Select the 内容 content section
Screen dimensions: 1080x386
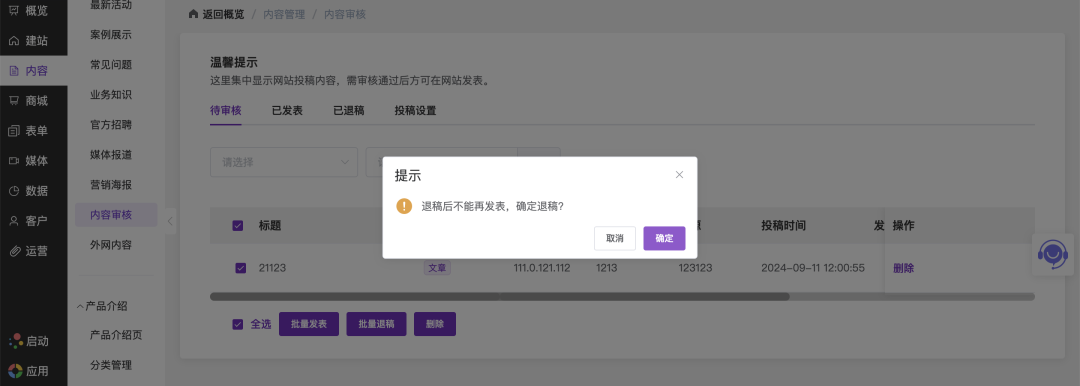(x=33, y=70)
